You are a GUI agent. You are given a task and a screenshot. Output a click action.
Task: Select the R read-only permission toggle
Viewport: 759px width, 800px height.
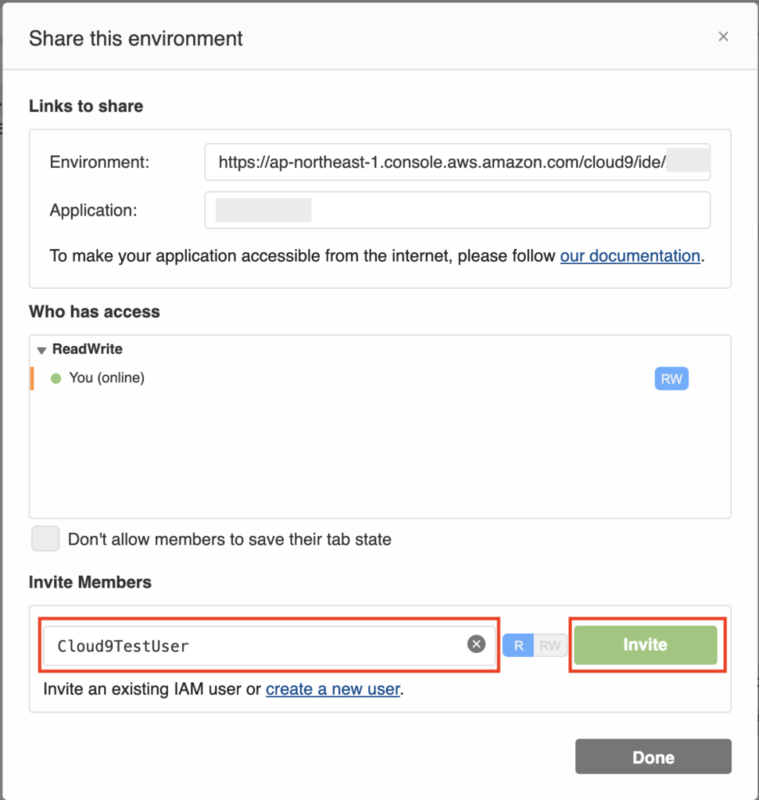click(518, 645)
